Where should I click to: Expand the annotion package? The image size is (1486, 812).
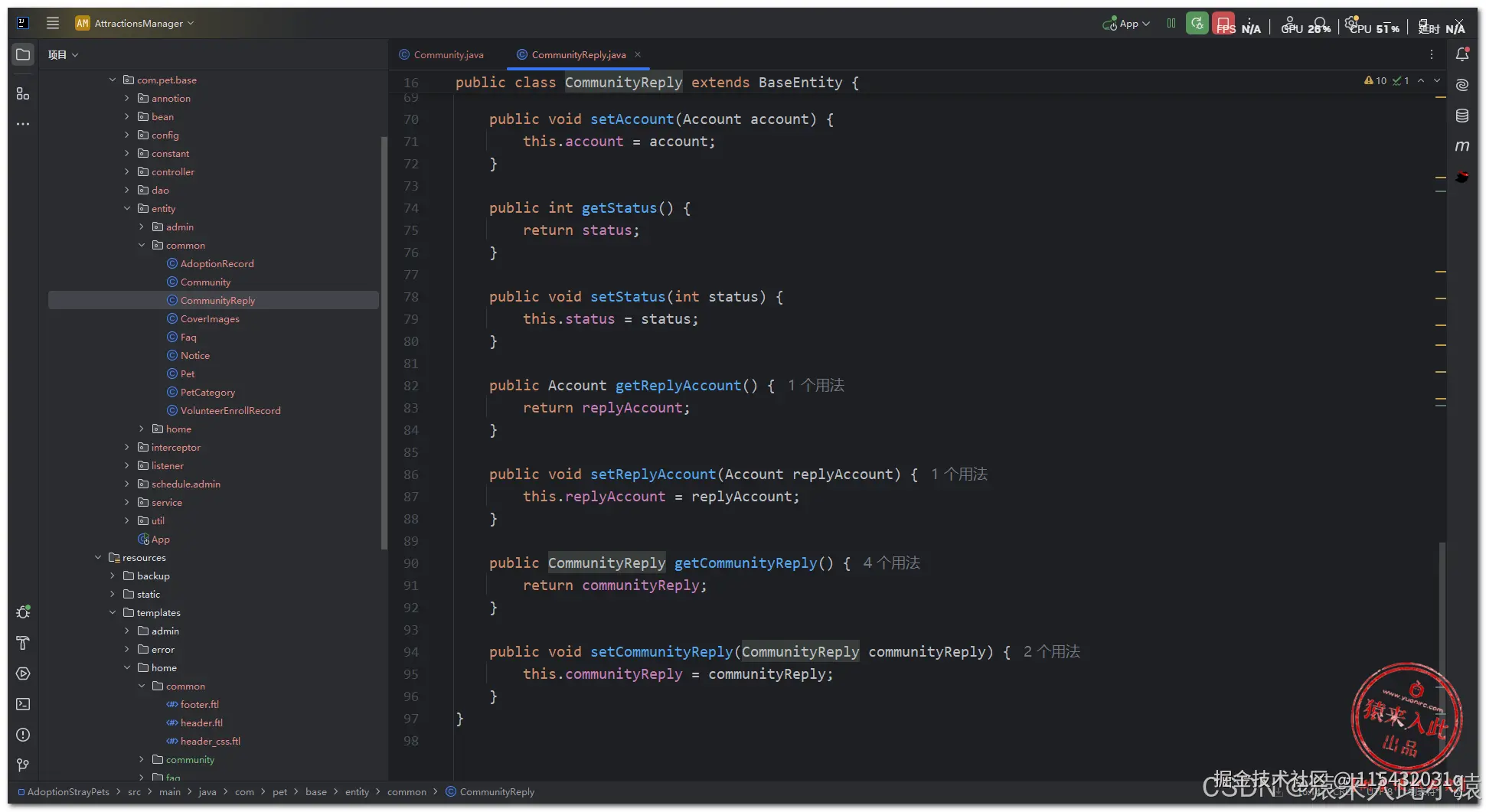coord(127,98)
